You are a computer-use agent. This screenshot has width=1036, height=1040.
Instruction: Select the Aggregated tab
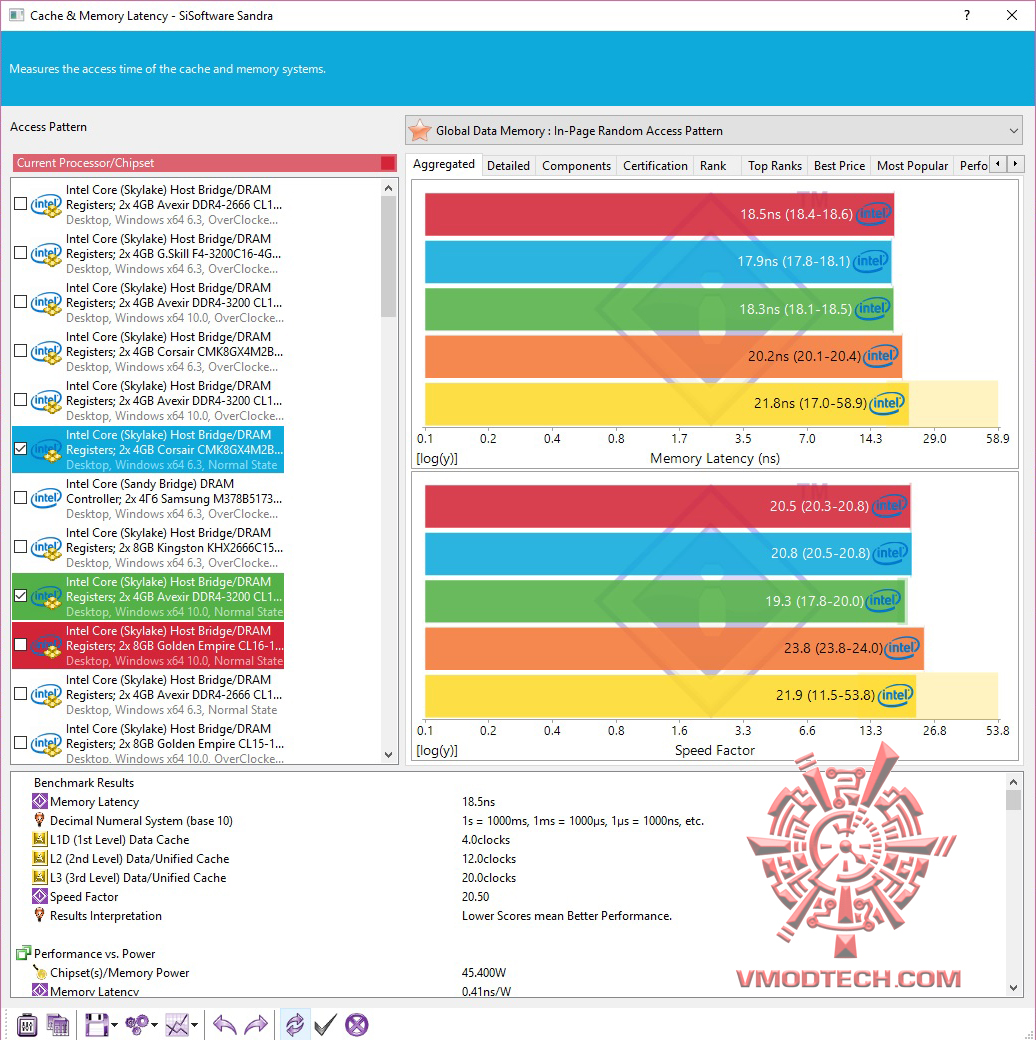click(444, 164)
